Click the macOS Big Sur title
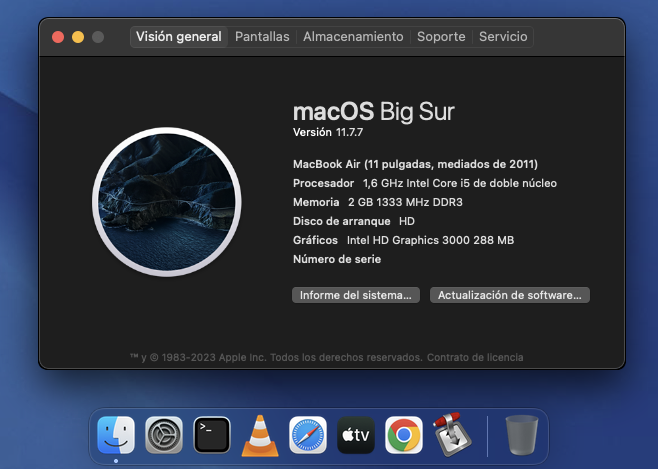The image size is (658, 469). (373, 112)
